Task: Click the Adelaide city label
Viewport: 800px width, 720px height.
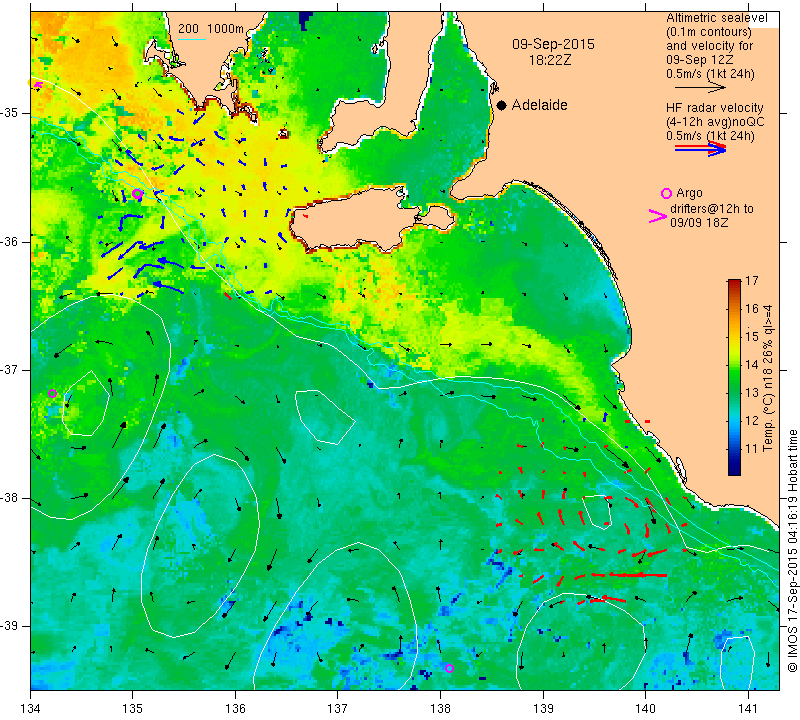Action: click(539, 105)
